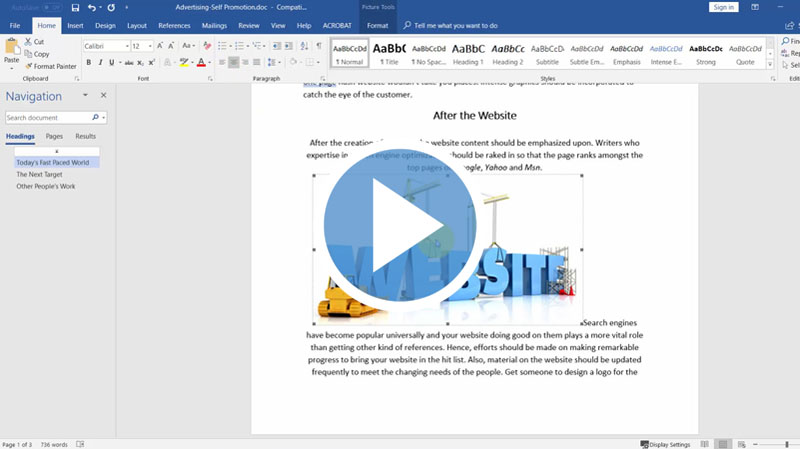This screenshot has height=449, width=800.
Task: Click the Search document field
Action: click(x=50, y=117)
